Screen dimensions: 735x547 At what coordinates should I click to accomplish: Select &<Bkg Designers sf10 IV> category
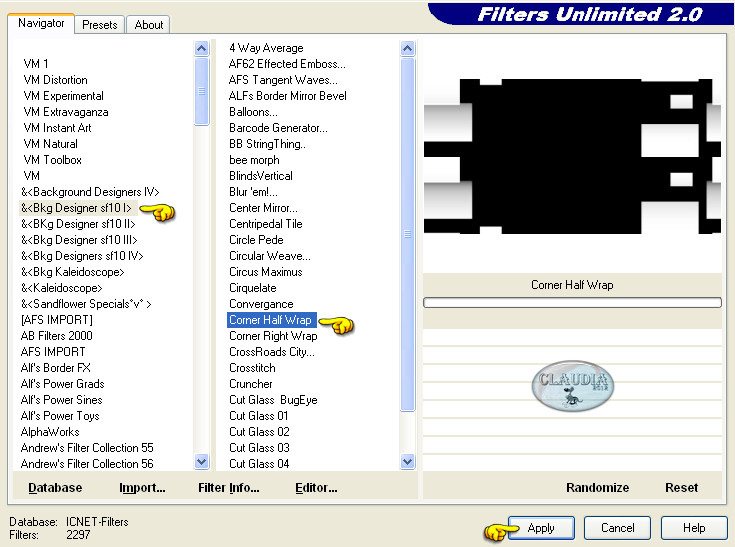(82, 255)
